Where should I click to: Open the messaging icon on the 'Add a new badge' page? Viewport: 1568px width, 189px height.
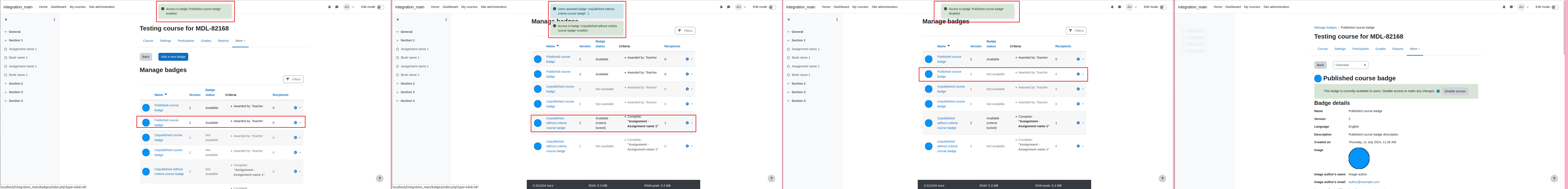[337, 7]
